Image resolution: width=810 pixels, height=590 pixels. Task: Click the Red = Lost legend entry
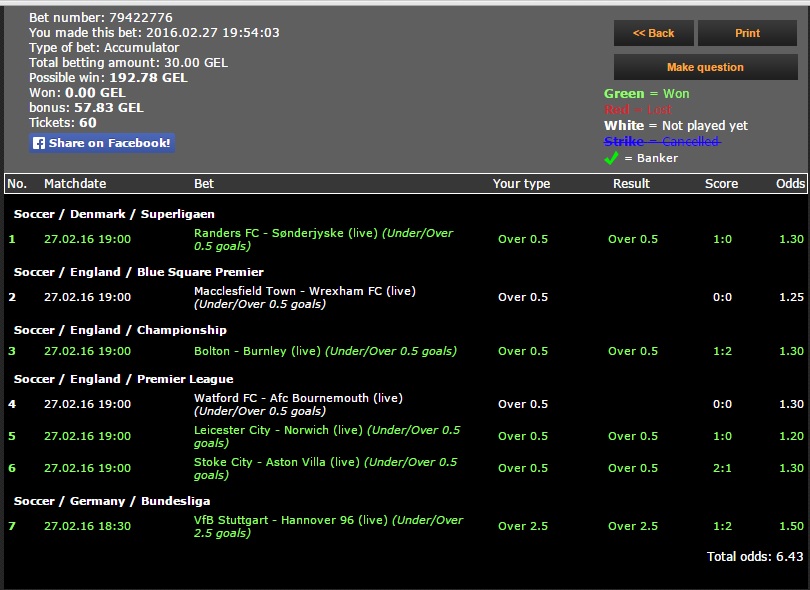point(637,110)
